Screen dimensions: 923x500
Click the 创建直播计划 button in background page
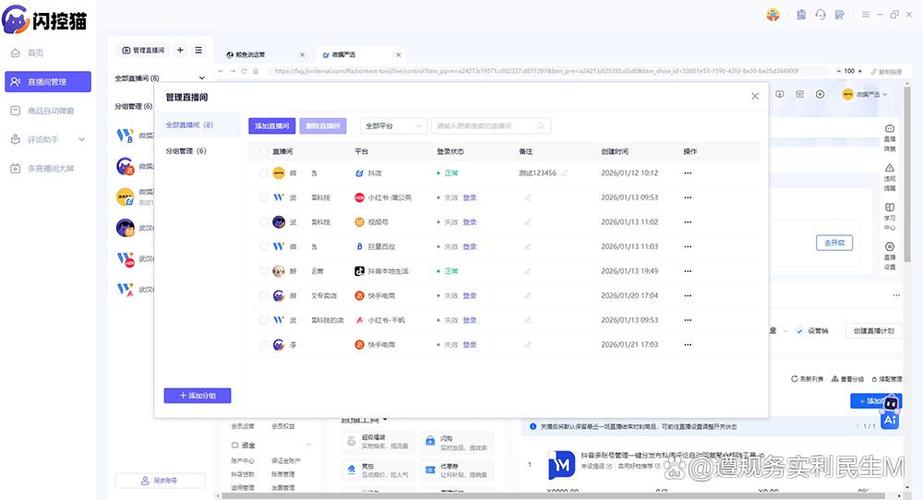tap(874, 331)
